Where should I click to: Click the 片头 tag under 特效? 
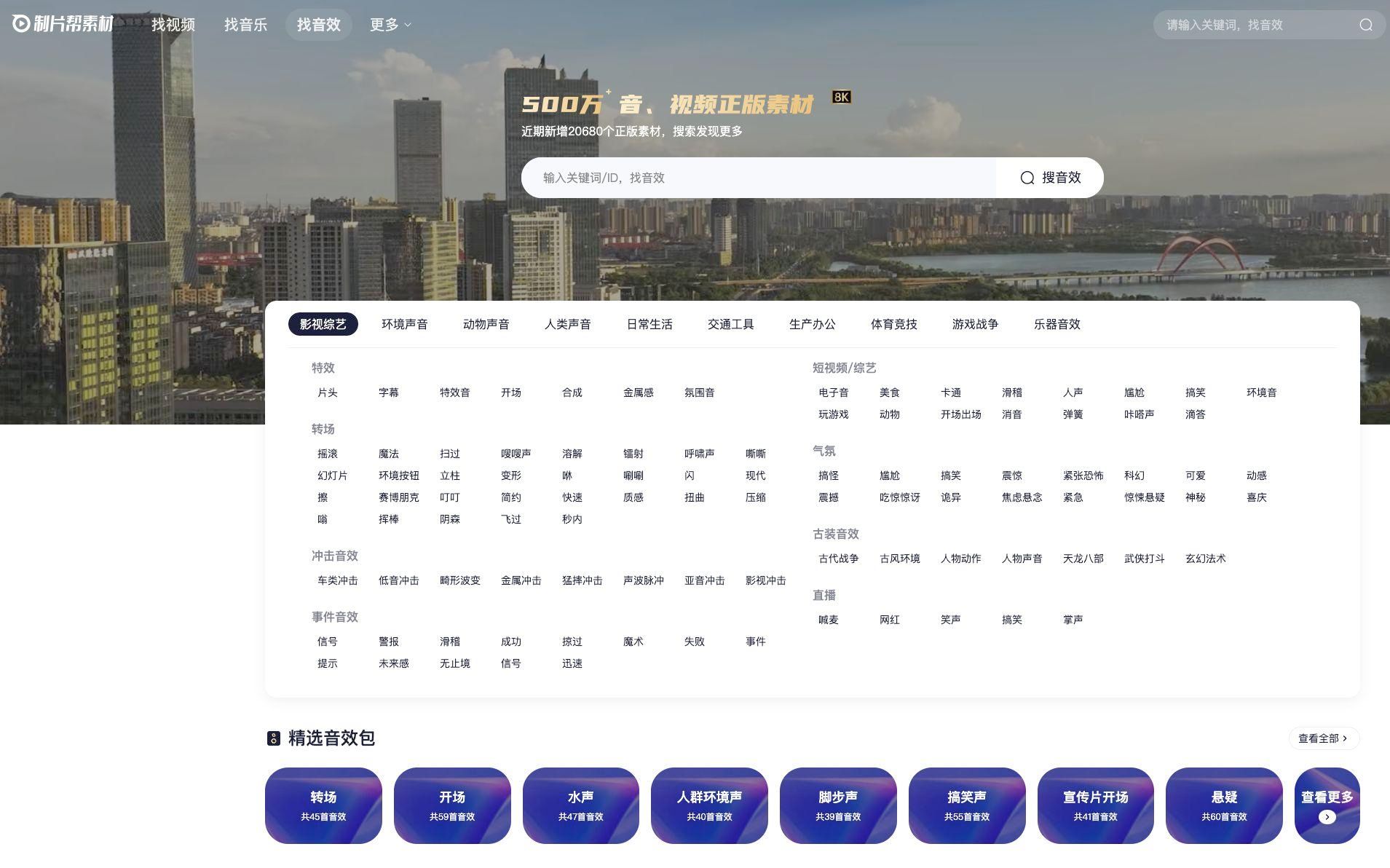pyautogui.click(x=328, y=392)
